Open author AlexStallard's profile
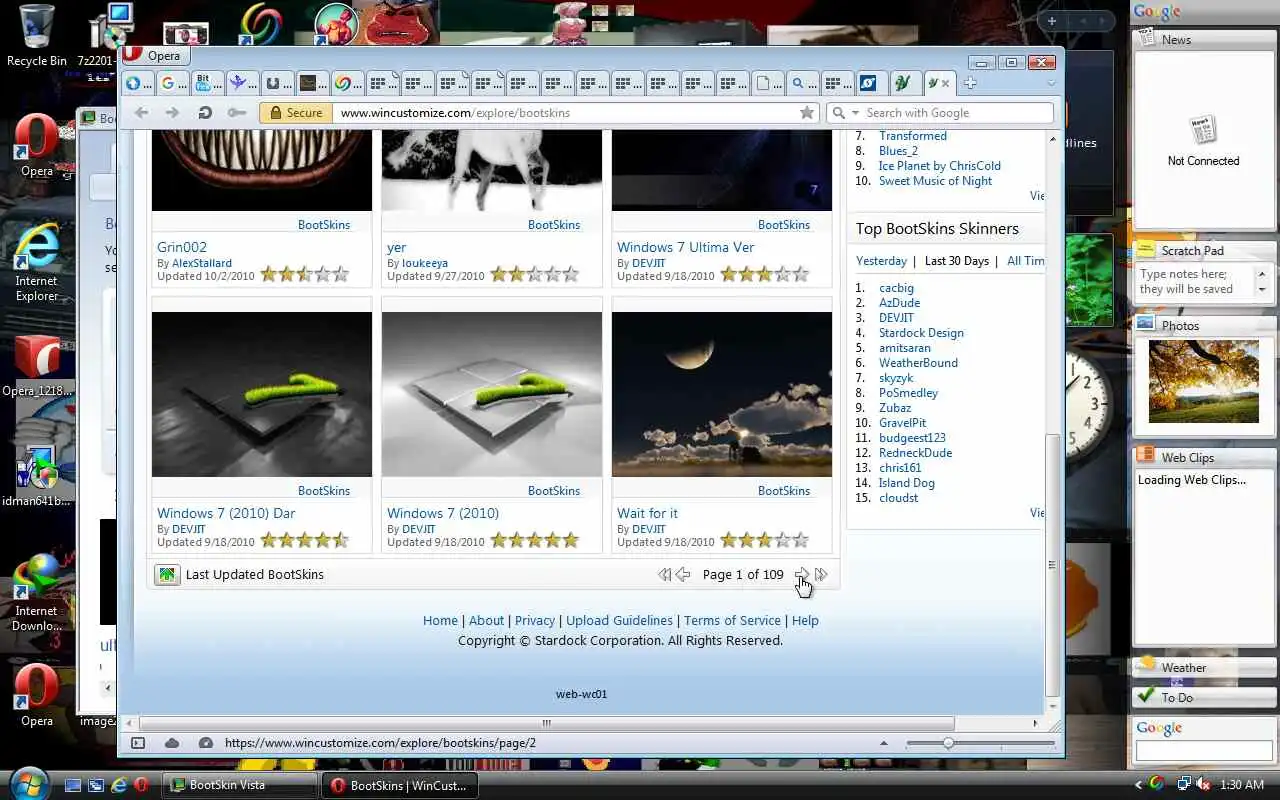Screen dimensions: 1280x800 click(202, 263)
